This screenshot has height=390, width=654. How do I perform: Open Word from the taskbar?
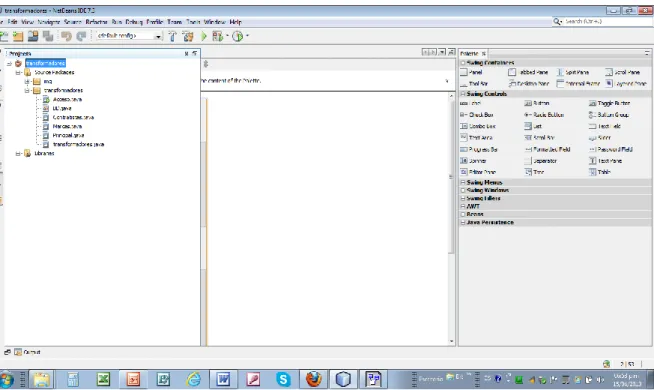(x=223, y=379)
